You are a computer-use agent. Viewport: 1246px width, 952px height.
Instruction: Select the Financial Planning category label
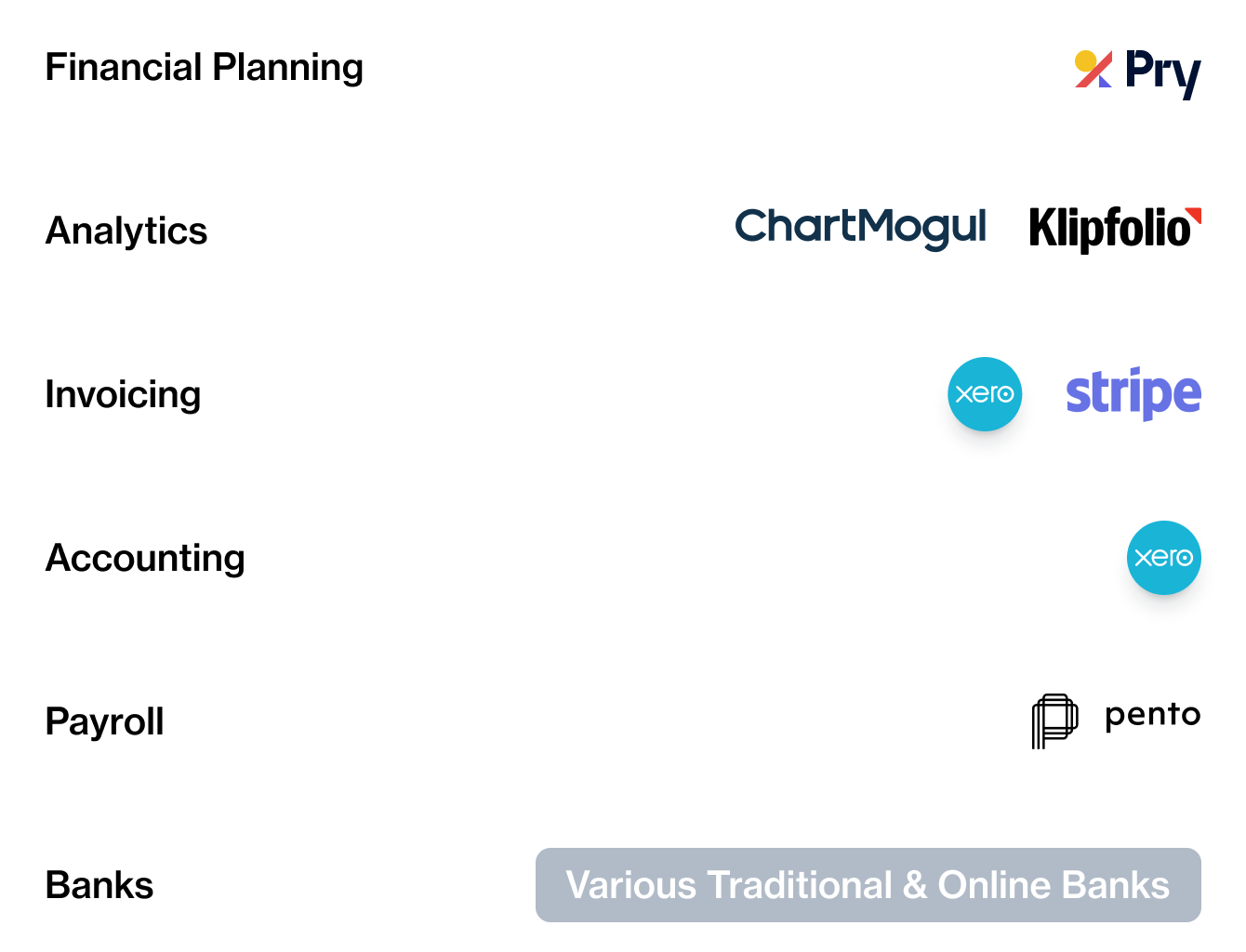tap(205, 68)
